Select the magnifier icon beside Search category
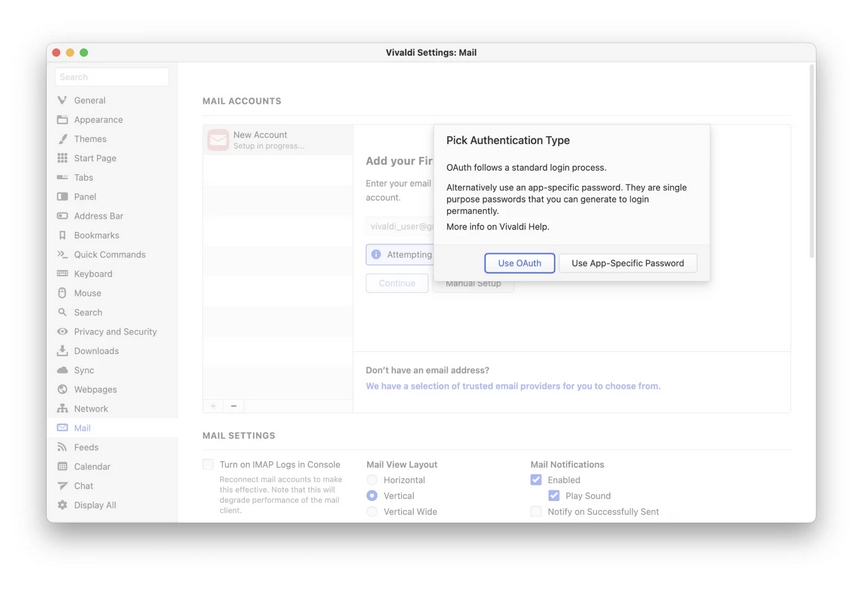Image resolution: width=860 pixels, height=589 pixels. (x=62, y=312)
